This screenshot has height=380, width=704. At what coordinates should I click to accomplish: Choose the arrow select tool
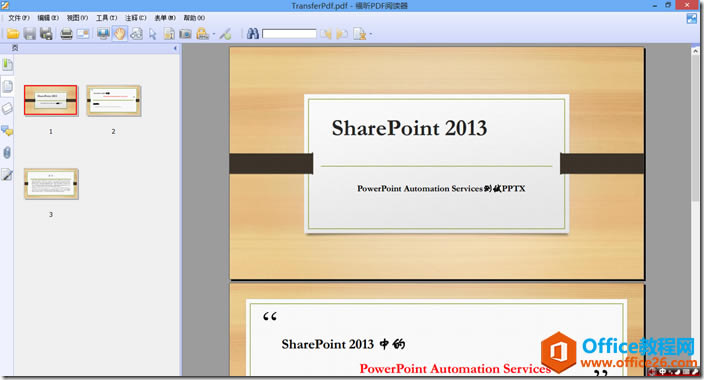[x=153, y=34]
